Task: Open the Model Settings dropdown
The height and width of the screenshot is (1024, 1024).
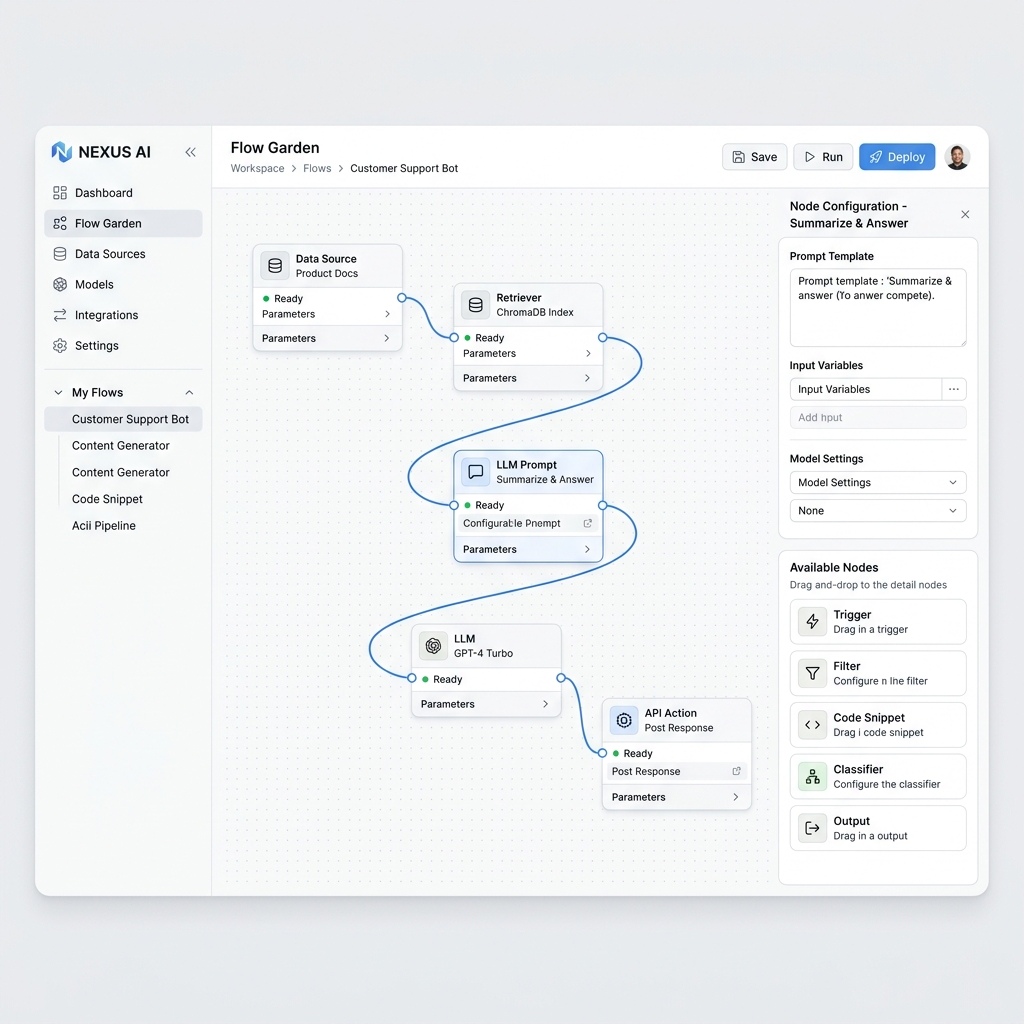Action: click(x=877, y=482)
